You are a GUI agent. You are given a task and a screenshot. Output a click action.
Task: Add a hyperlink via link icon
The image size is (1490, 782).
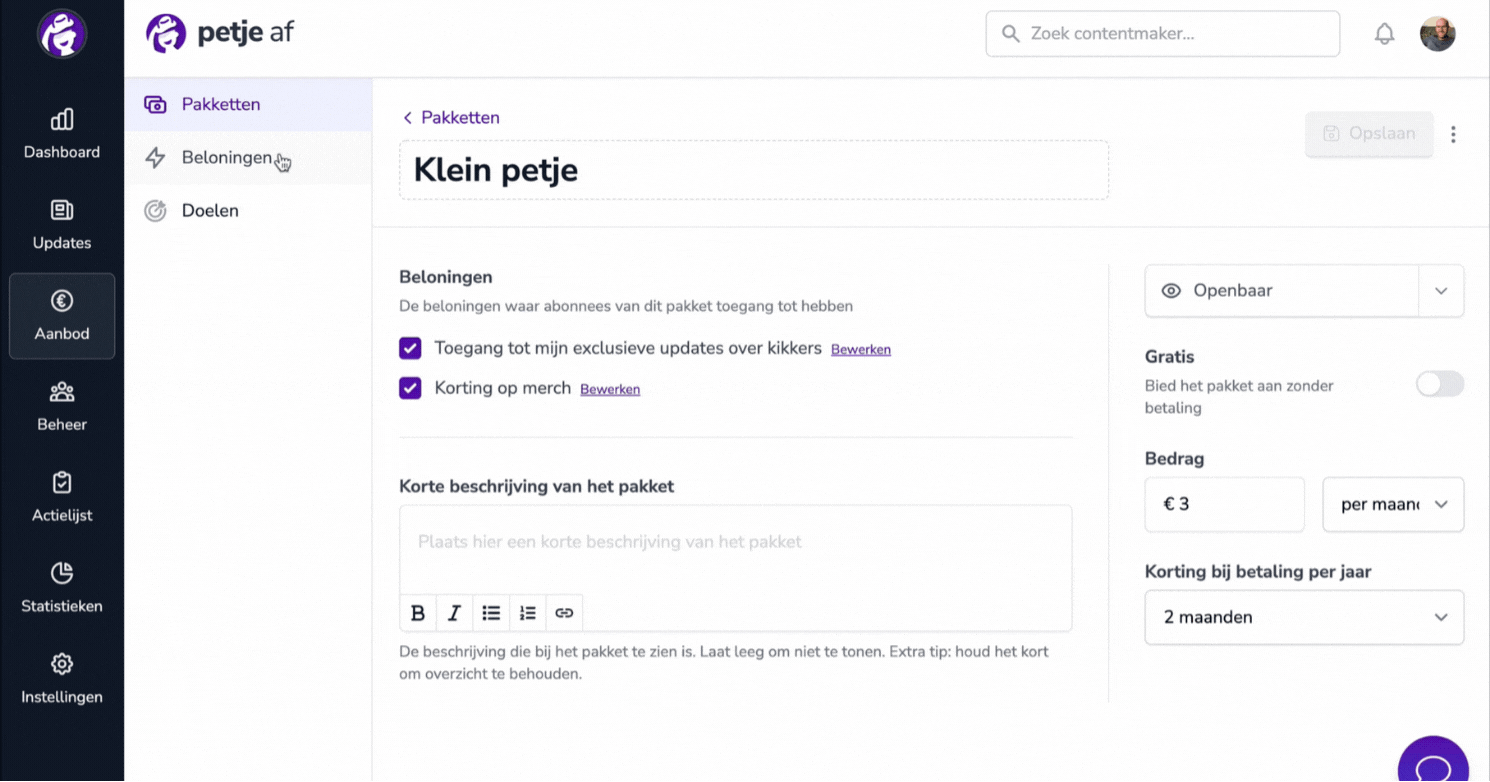[x=564, y=613]
